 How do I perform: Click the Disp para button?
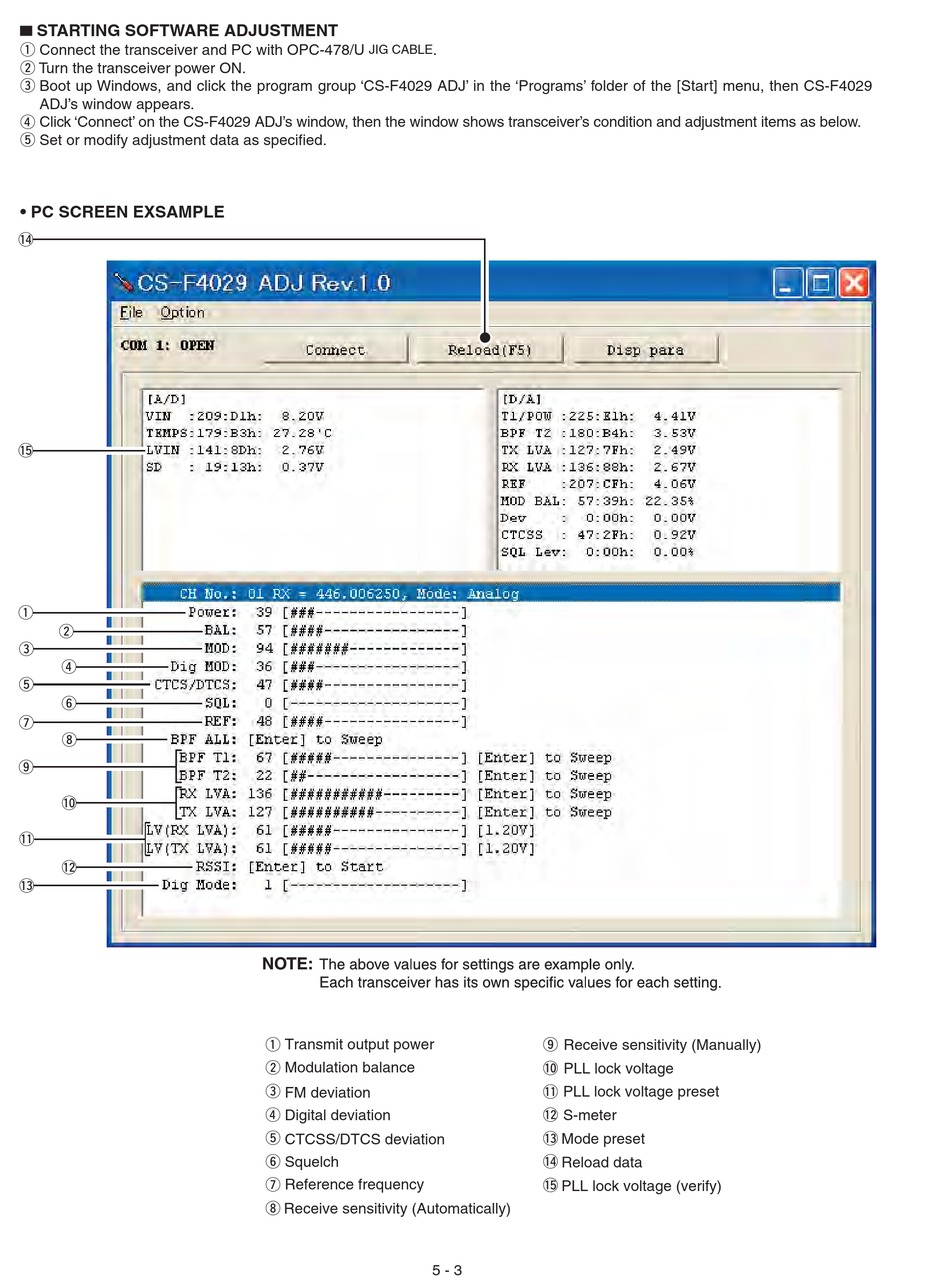[645, 350]
